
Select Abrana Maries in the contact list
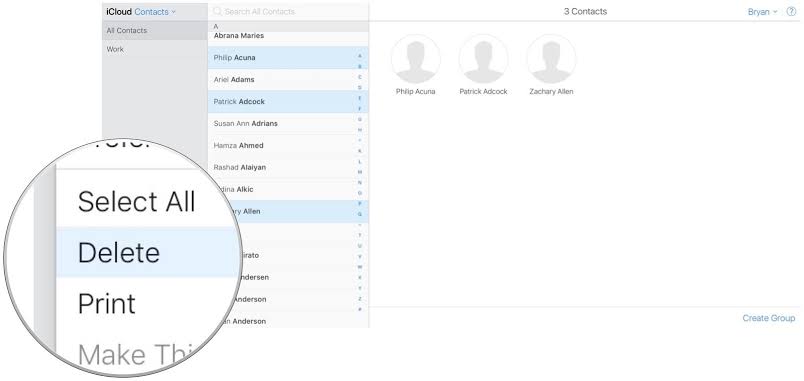[284, 36]
